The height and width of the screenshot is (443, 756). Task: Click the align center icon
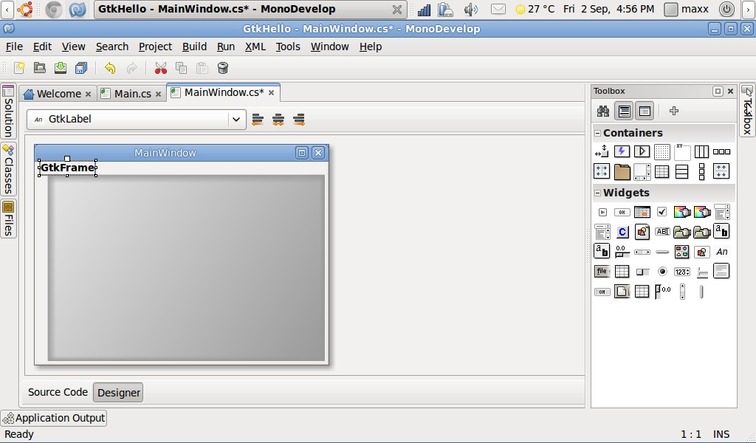pyautogui.click(x=278, y=119)
